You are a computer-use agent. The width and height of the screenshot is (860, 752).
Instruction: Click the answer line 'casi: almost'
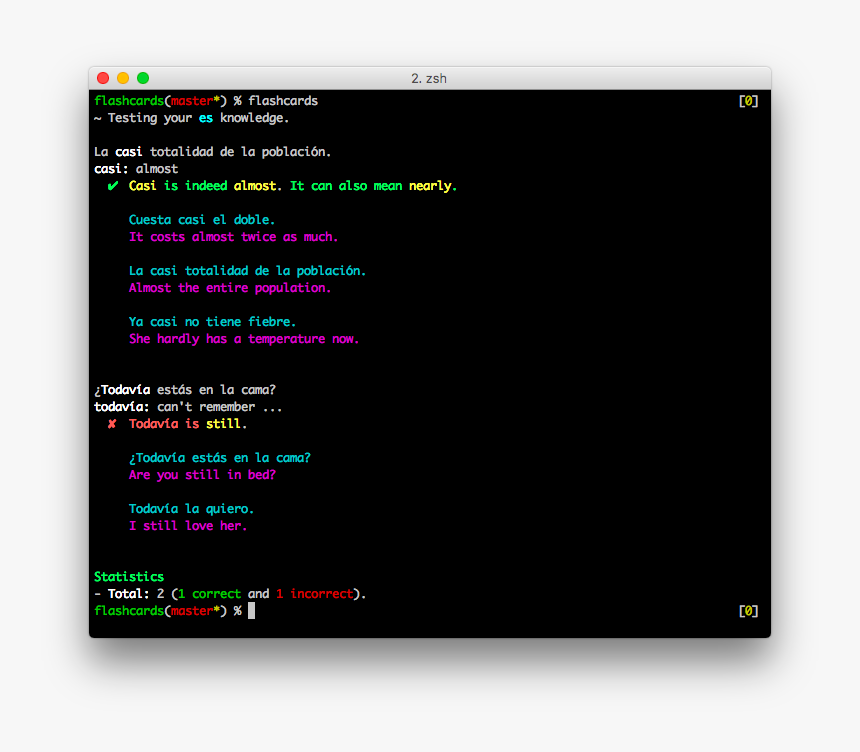point(136,169)
